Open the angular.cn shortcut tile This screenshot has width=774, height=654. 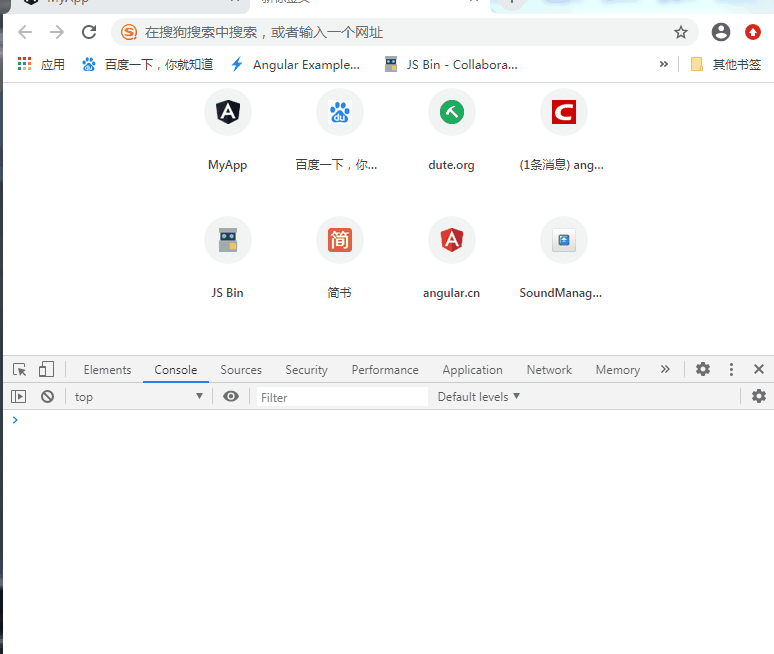tap(452, 240)
